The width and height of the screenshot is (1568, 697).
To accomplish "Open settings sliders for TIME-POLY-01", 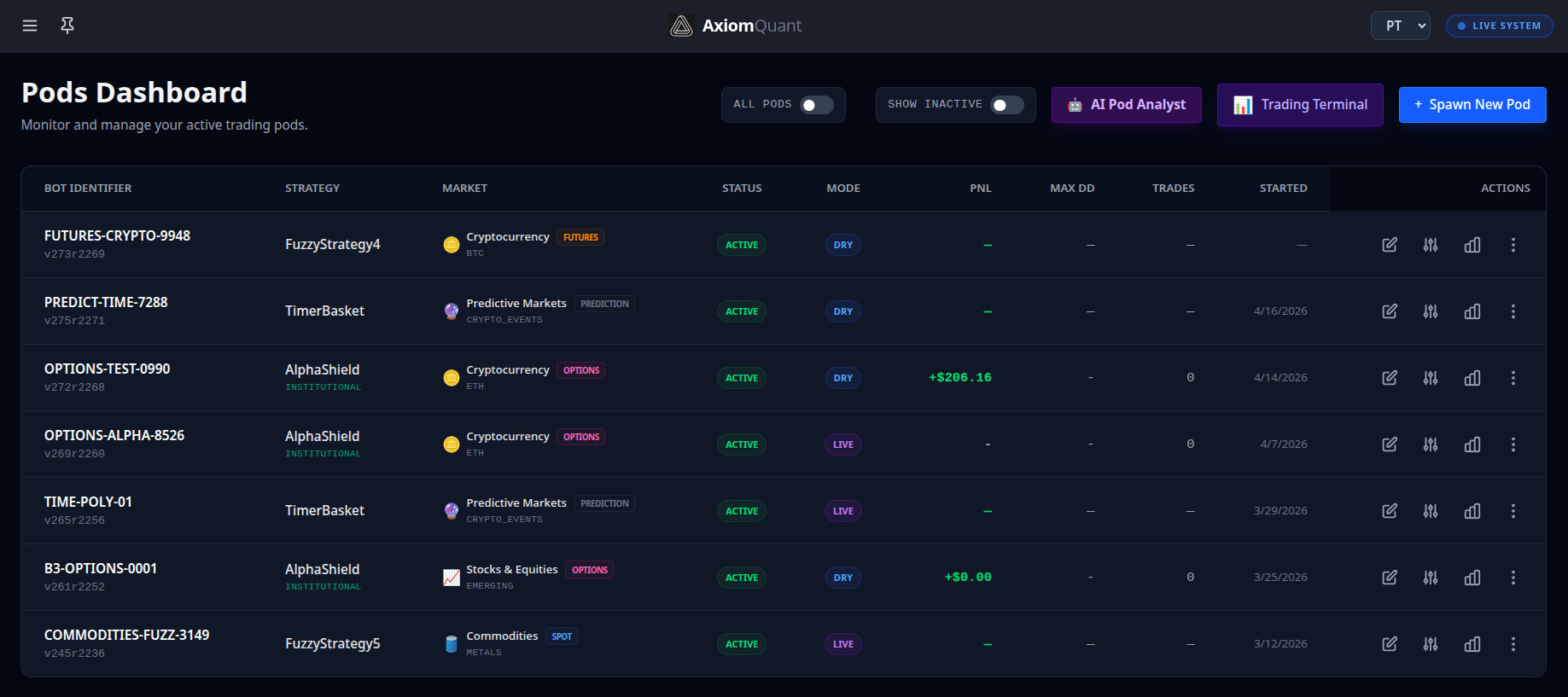I will (1431, 511).
